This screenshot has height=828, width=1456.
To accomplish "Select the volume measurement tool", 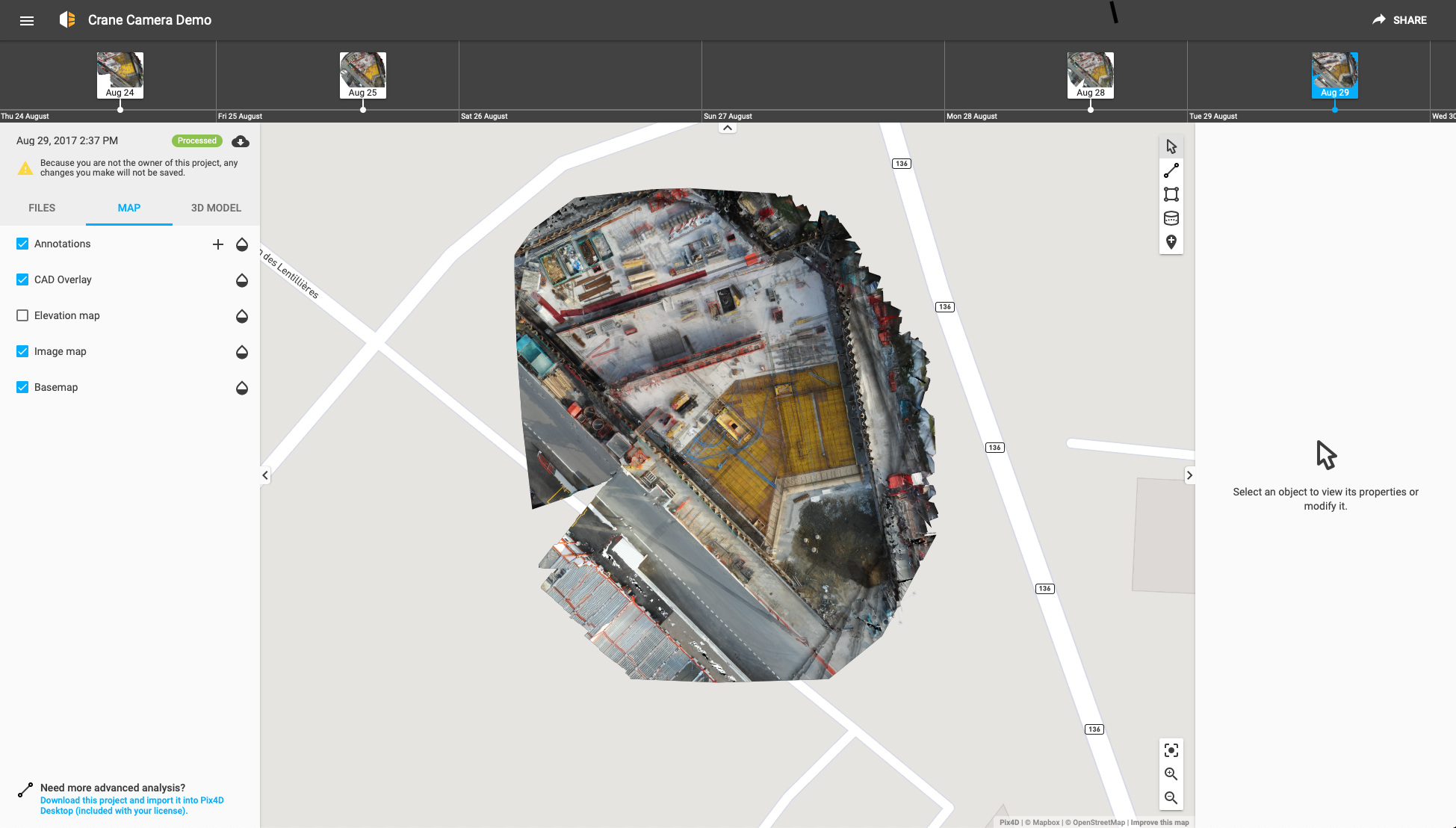I will tap(1171, 218).
